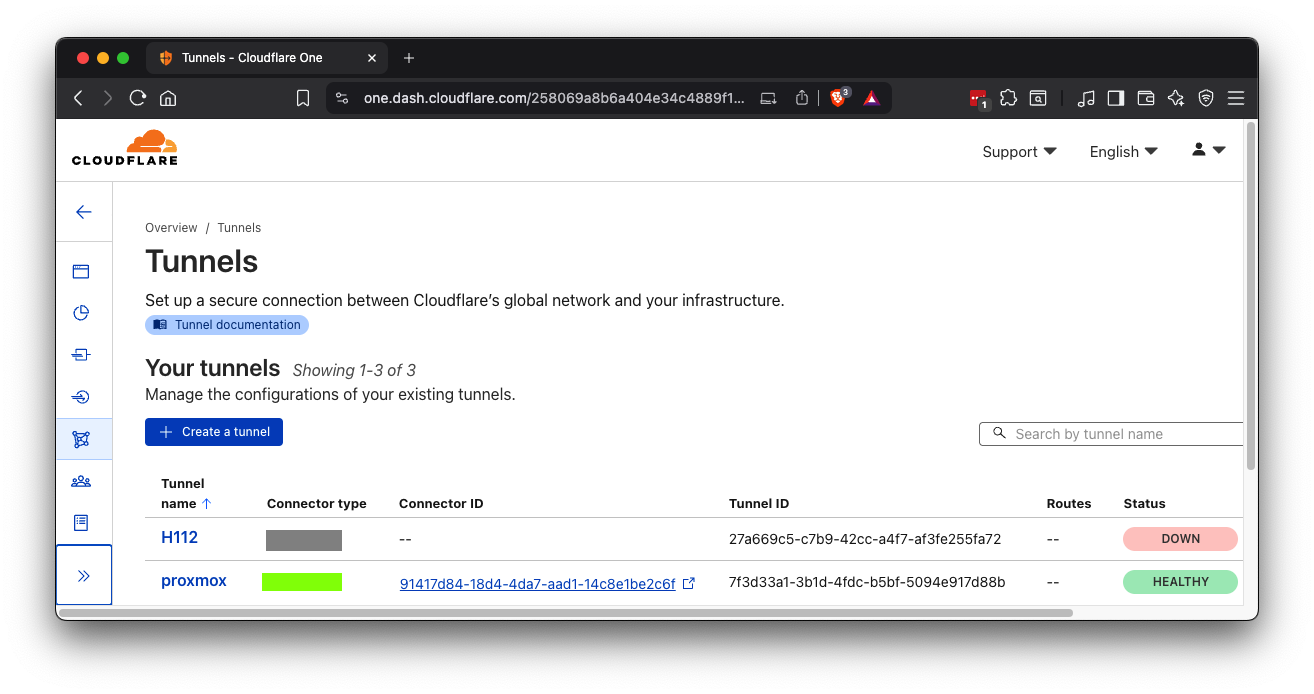
Task: Click the browser window sidebar icon
Action: click(x=82, y=271)
